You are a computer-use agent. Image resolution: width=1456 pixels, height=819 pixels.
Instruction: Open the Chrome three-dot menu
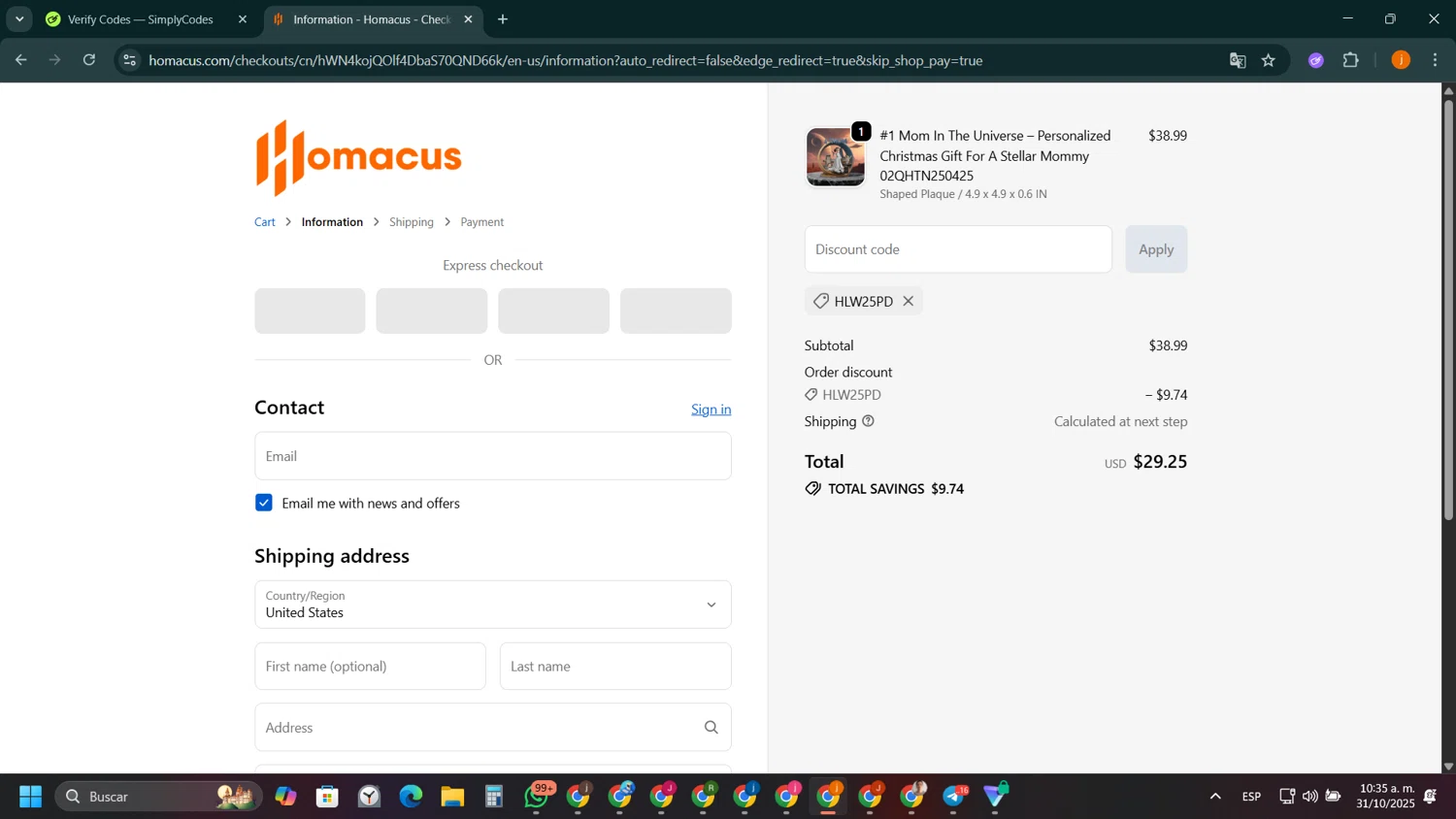[1435, 60]
